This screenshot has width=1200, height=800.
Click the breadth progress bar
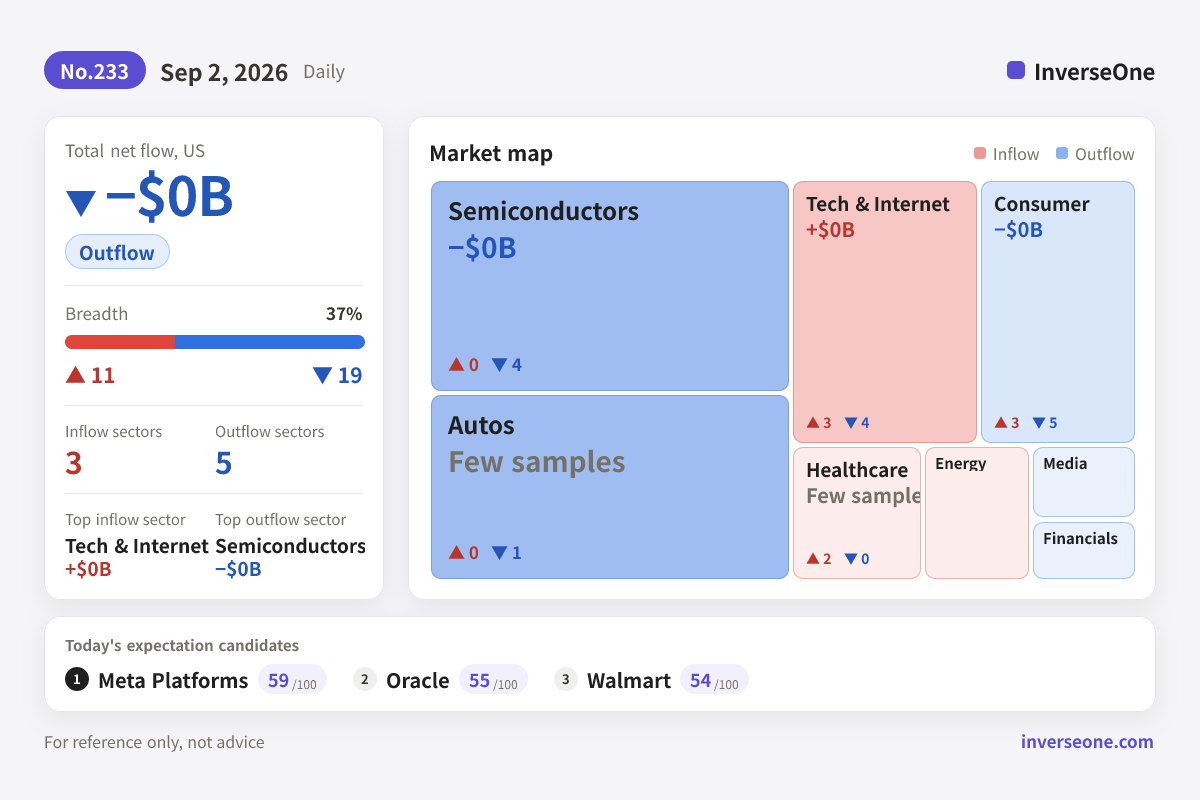215,342
